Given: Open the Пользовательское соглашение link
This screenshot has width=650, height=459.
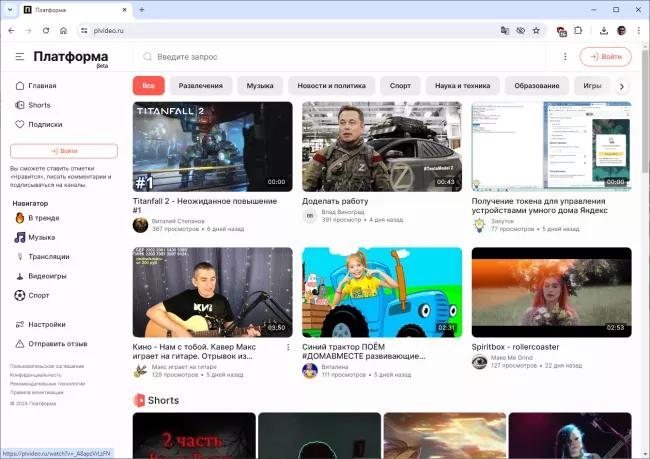Looking at the screenshot, I should [46, 366].
